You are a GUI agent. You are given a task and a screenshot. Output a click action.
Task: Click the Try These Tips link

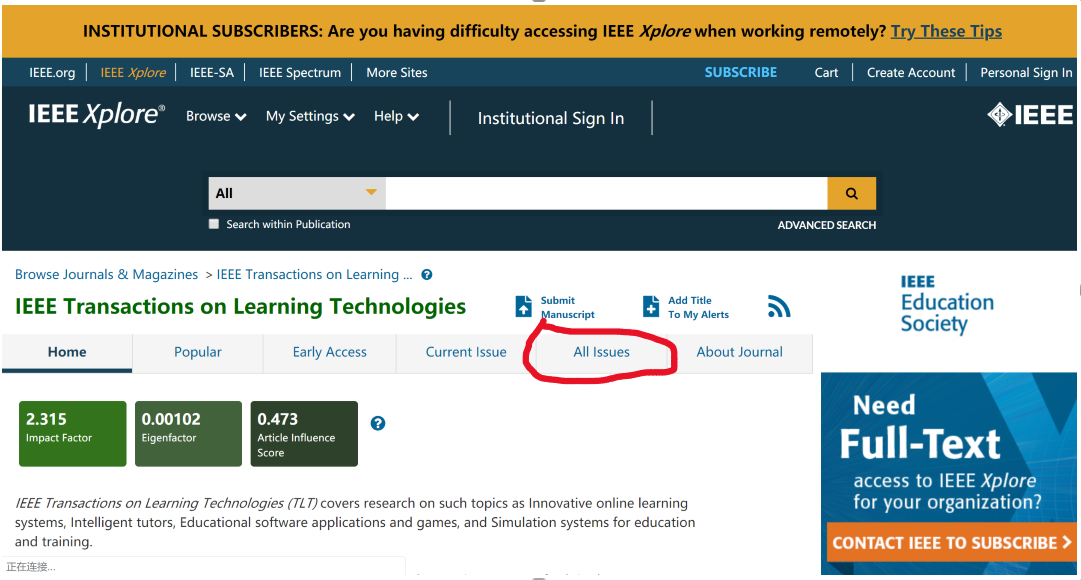coord(946,32)
